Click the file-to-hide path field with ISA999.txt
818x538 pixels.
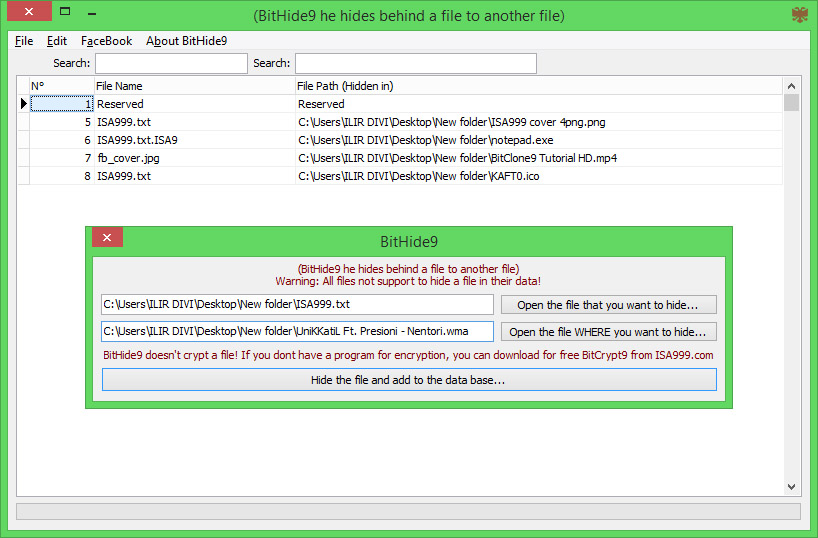(x=297, y=304)
